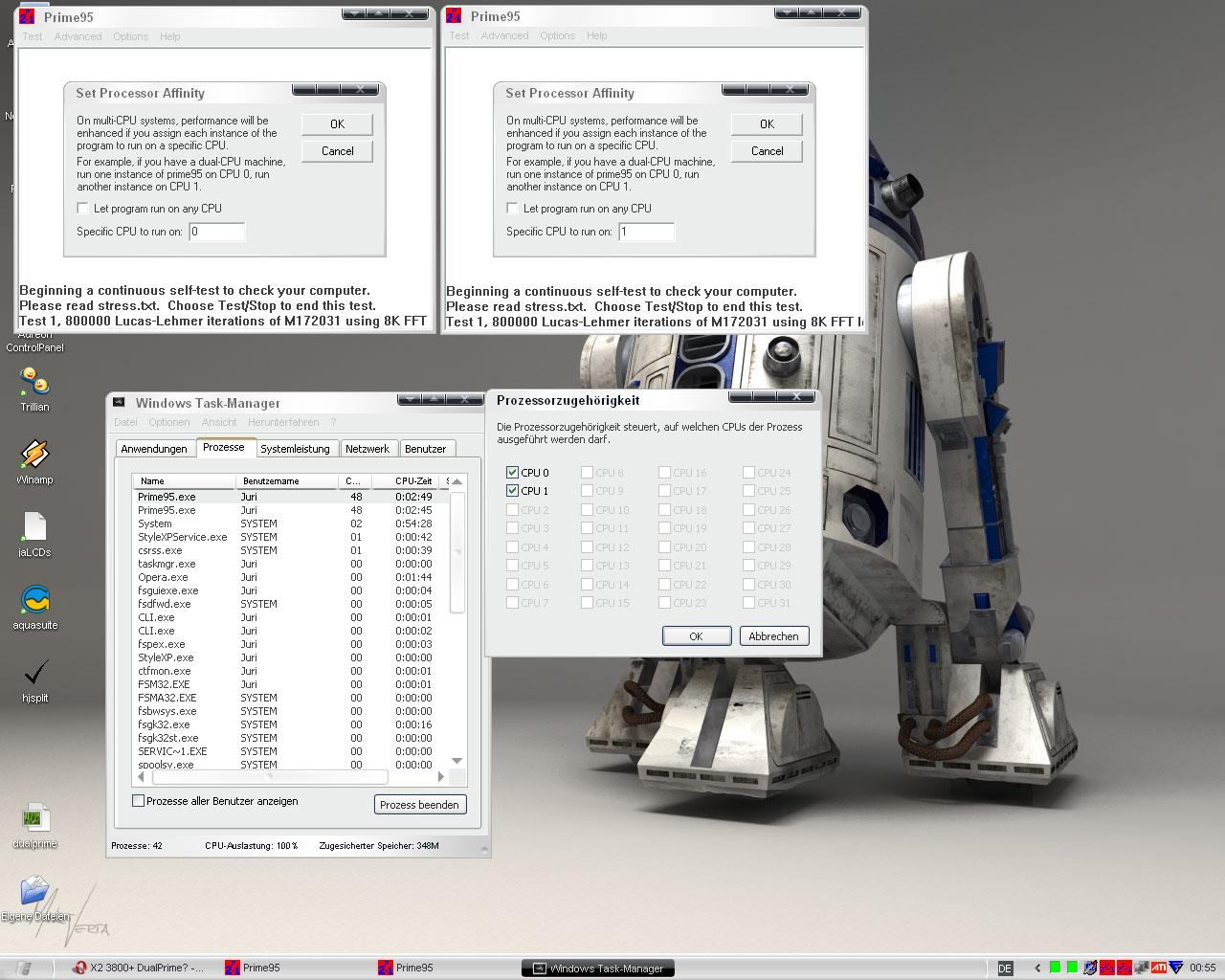Click the disabled CPU 31 checkbox
1225x980 pixels.
(748, 602)
